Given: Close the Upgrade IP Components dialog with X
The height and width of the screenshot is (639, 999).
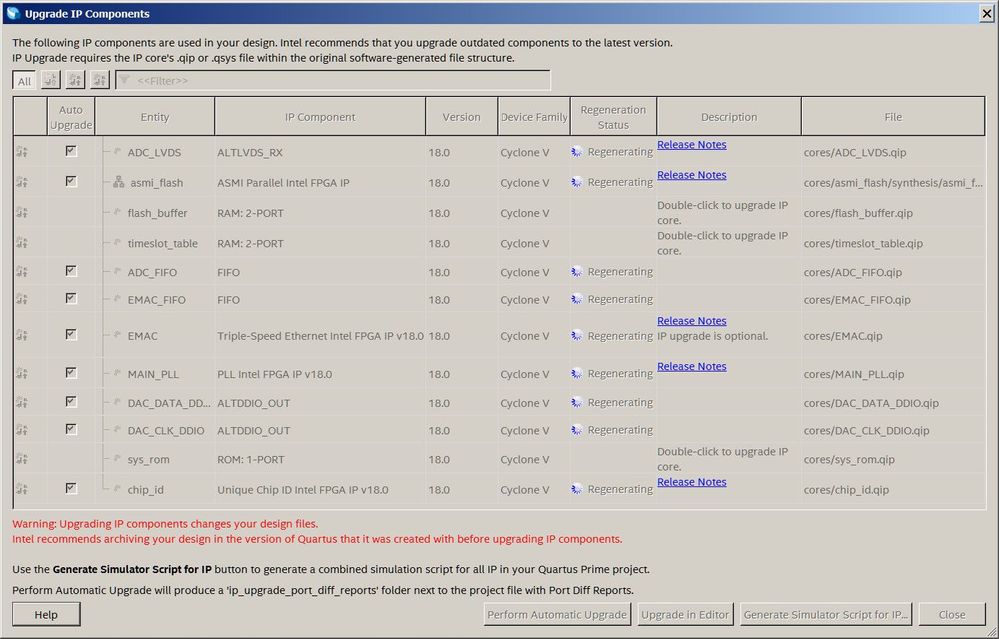Looking at the screenshot, I should click(986, 13).
